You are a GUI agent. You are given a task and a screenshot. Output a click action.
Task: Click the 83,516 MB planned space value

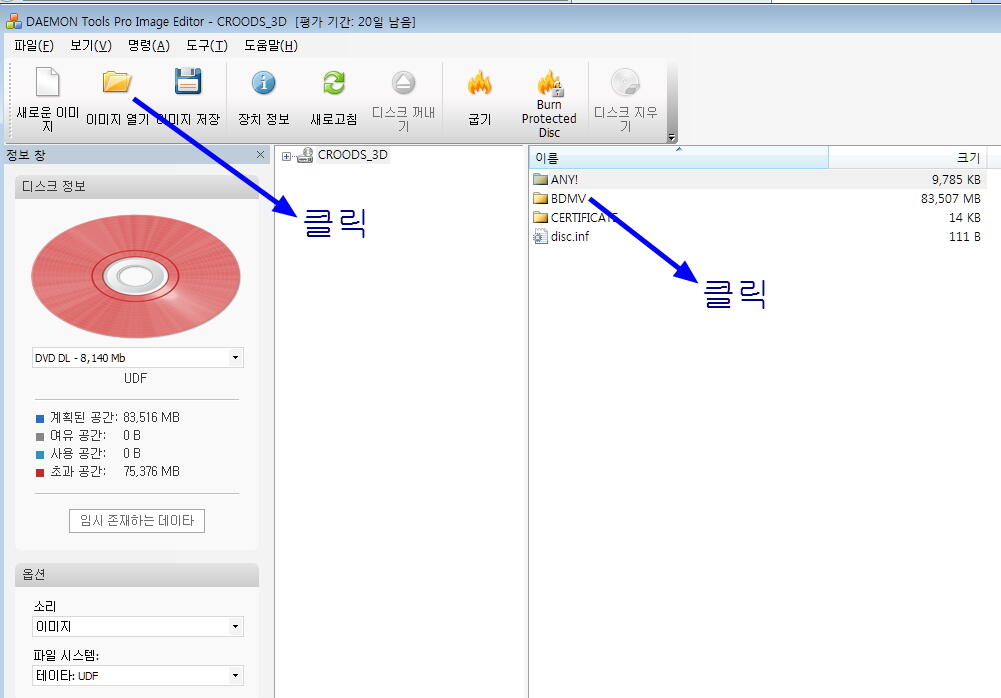click(151, 418)
